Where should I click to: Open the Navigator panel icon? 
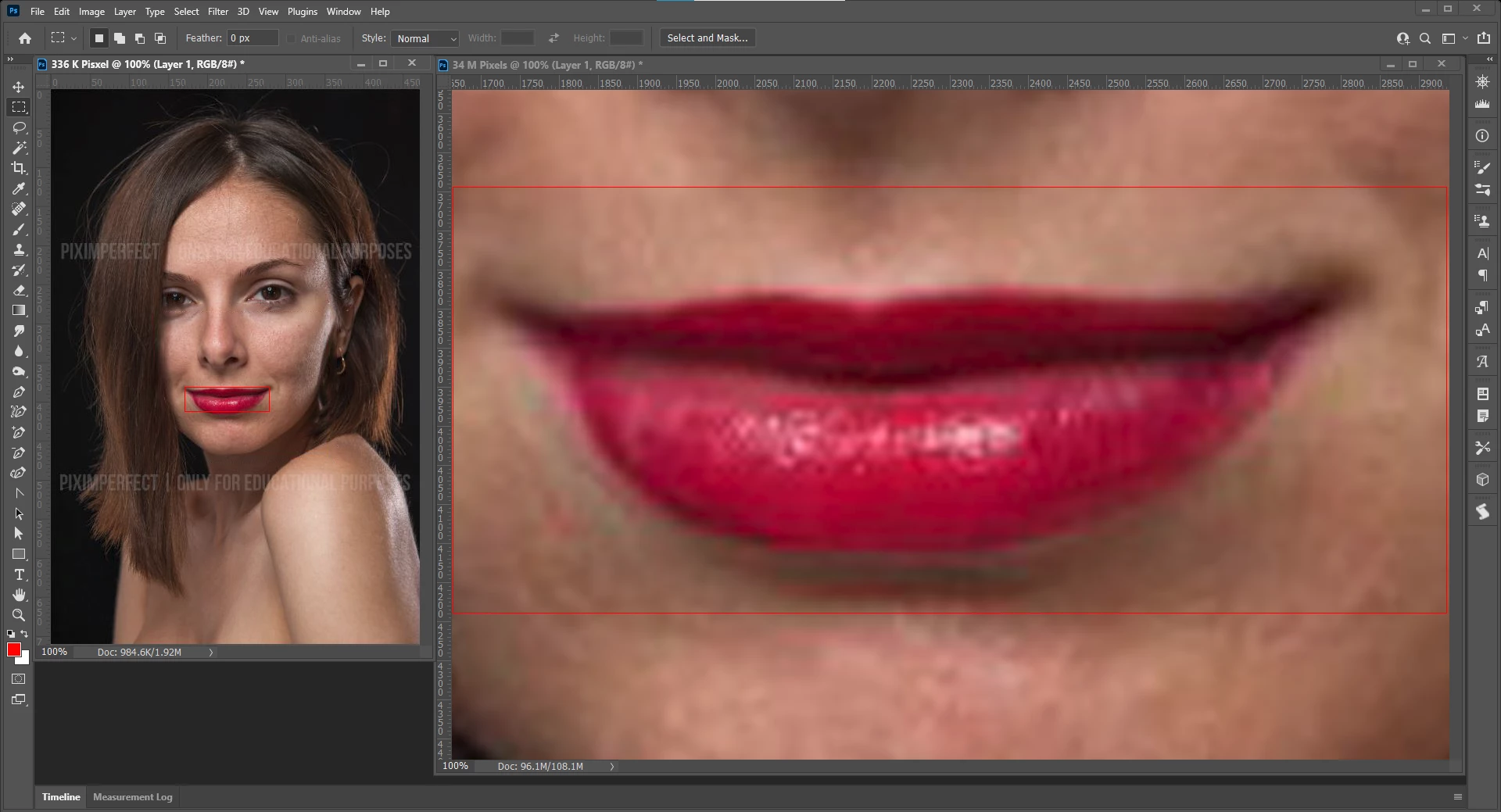[x=1482, y=81]
